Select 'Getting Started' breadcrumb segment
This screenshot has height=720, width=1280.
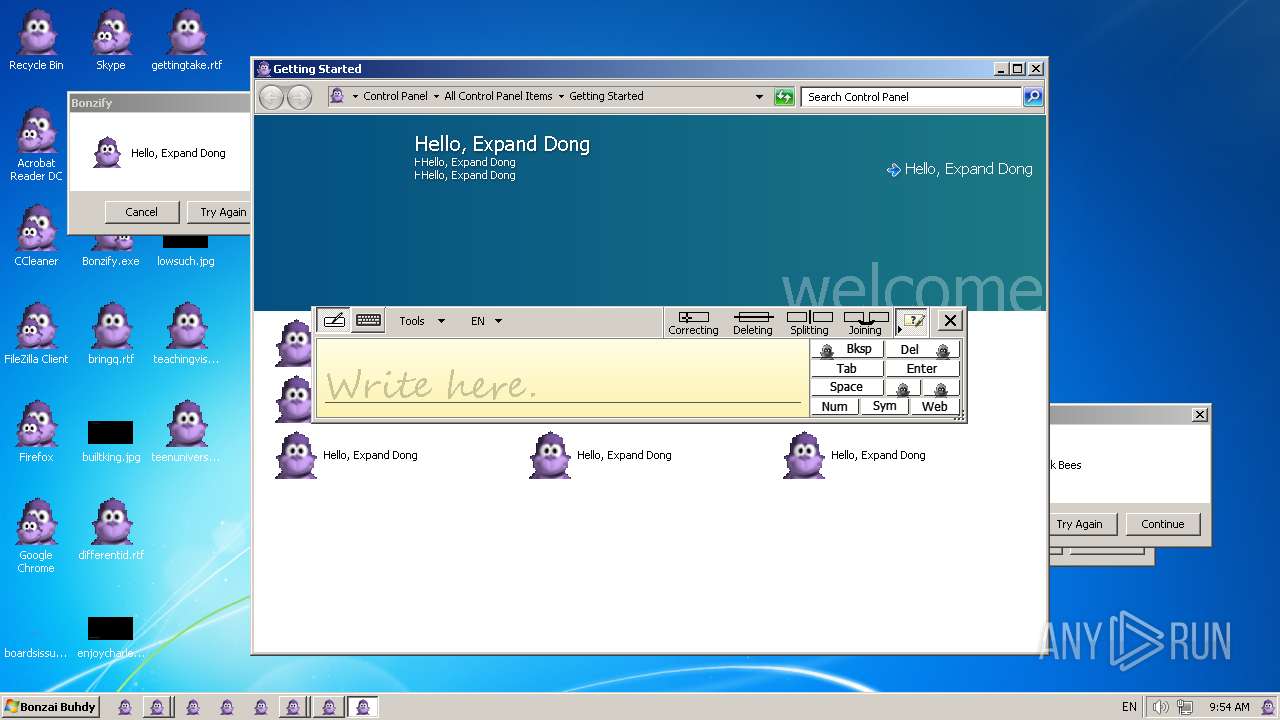click(606, 97)
